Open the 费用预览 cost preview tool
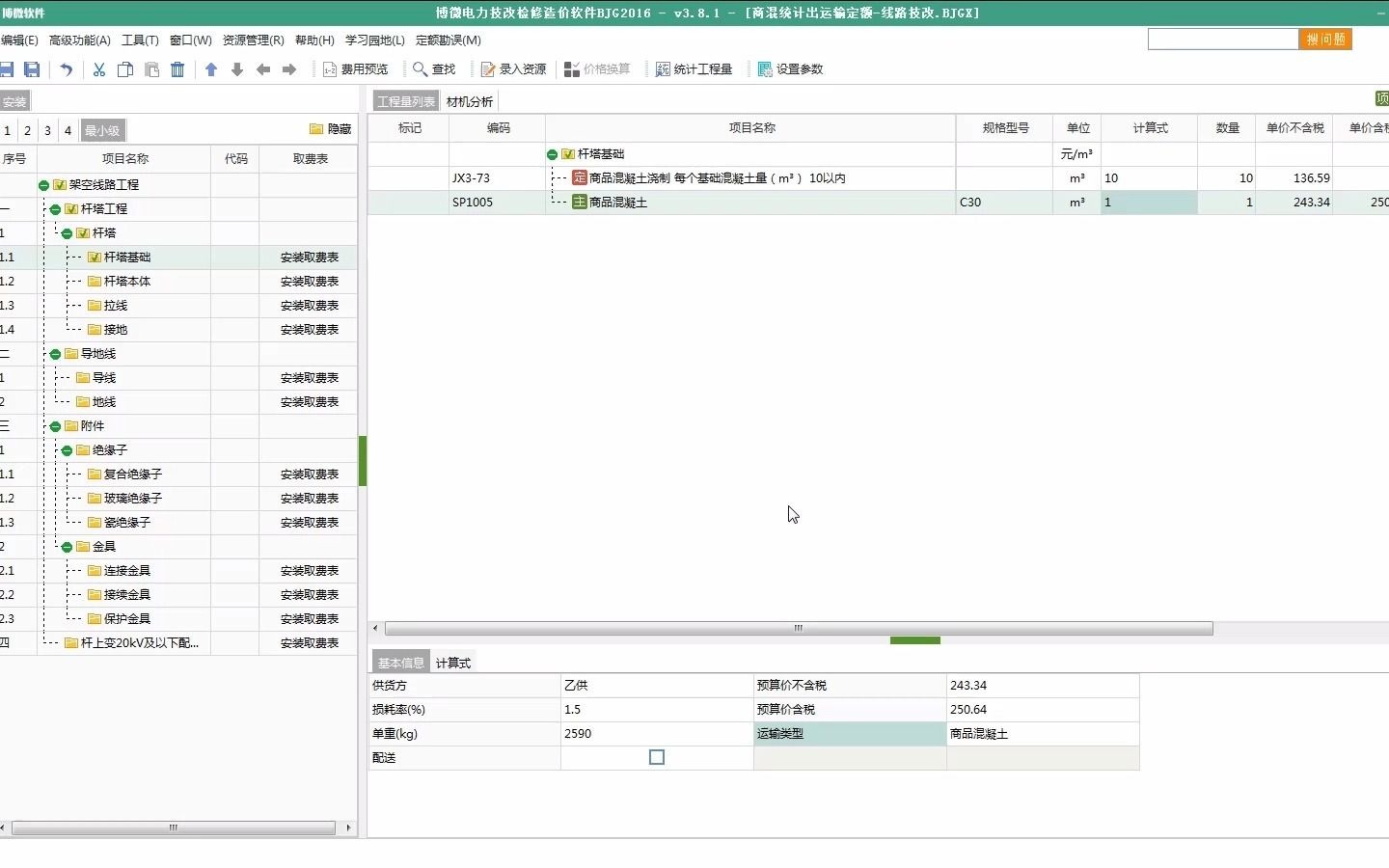Image resolution: width=1389 pixels, height=868 pixels. [357, 68]
